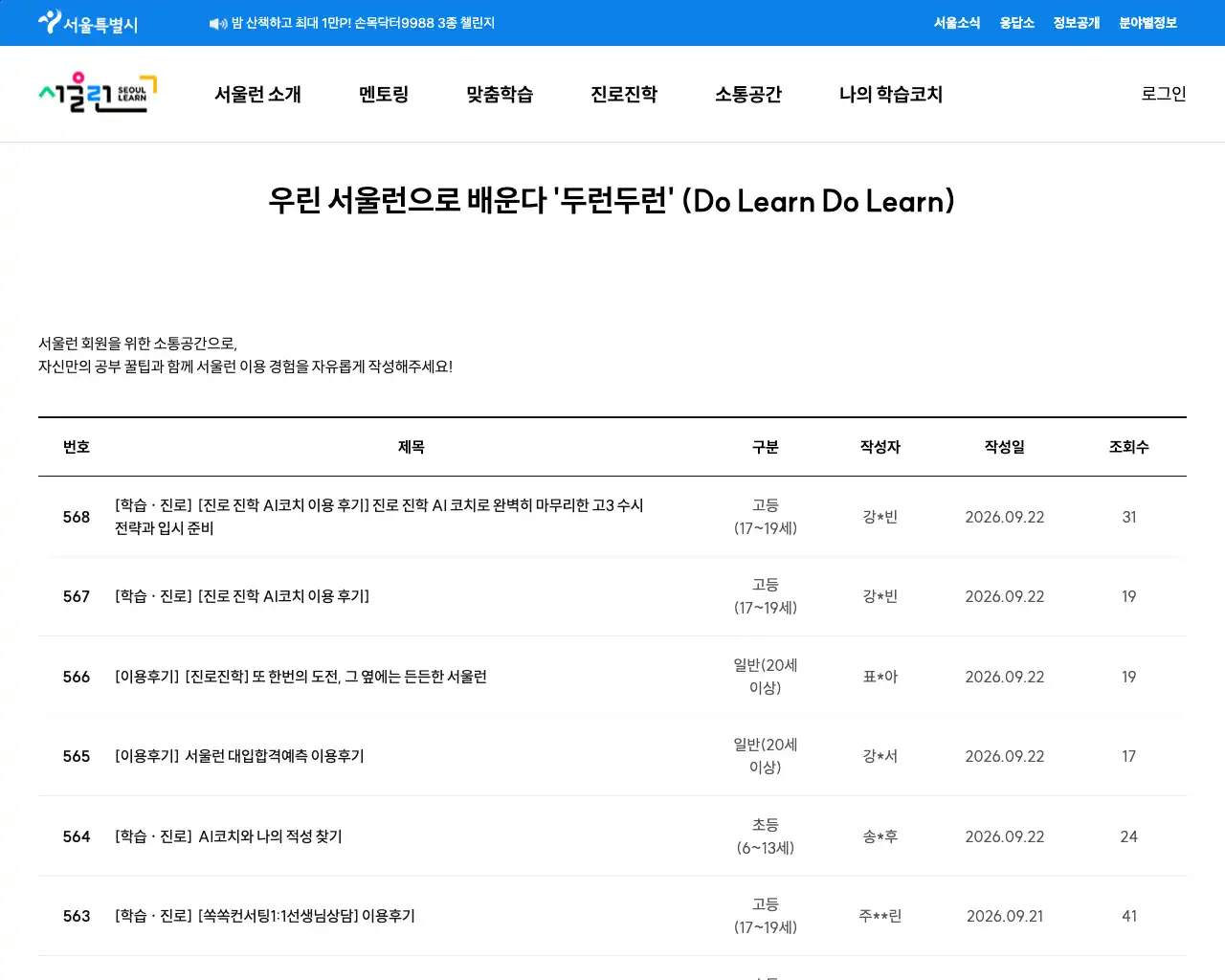Click row number 565

[x=77, y=756]
